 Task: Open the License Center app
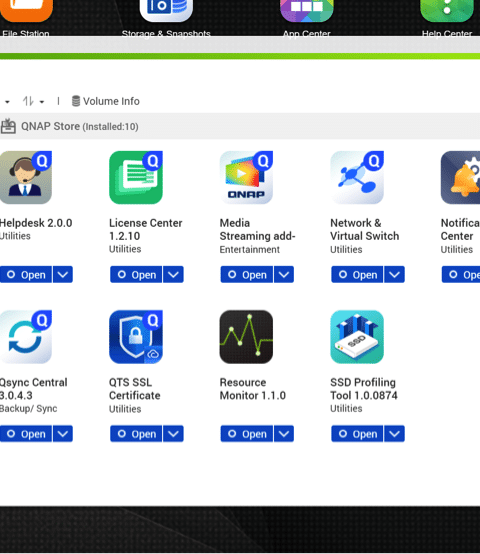136,275
